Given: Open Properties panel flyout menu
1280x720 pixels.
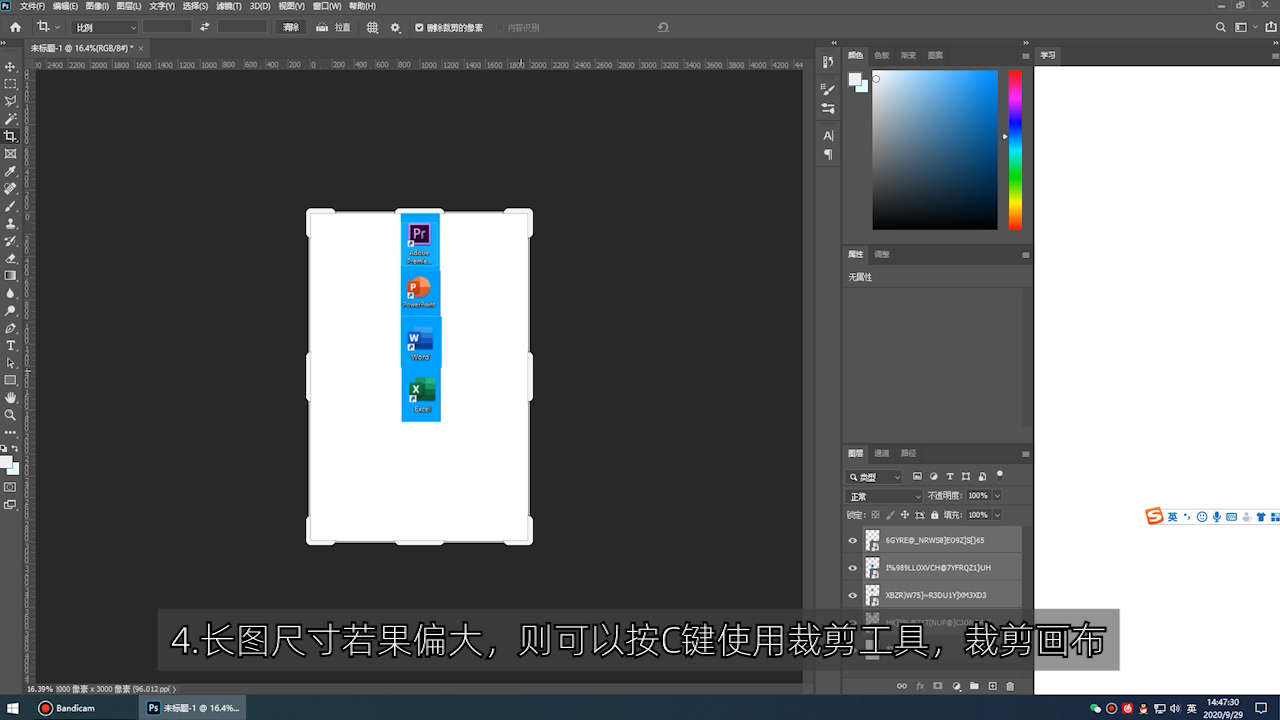Looking at the screenshot, I should 1025,255.
